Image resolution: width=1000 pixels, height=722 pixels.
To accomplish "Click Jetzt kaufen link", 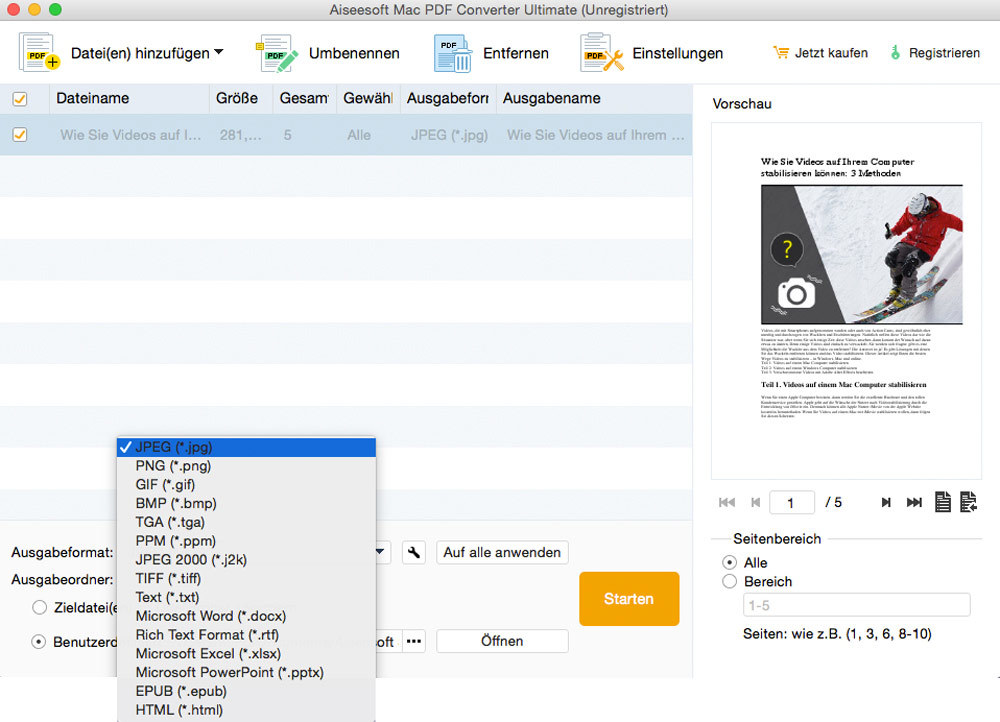I will (831, 53).
